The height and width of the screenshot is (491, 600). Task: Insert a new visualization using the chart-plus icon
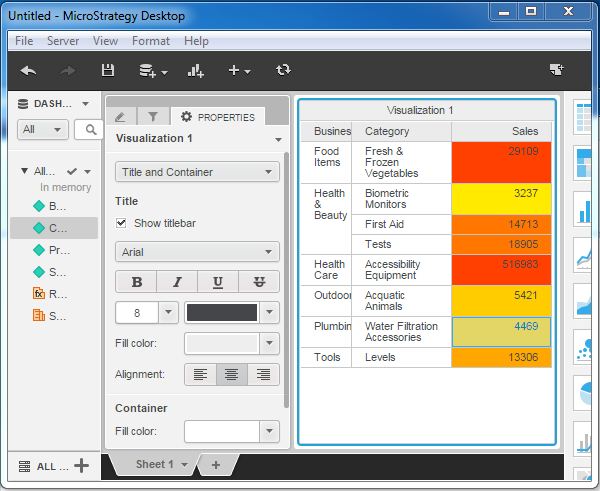pyautogui.click(x=195, y=70)
